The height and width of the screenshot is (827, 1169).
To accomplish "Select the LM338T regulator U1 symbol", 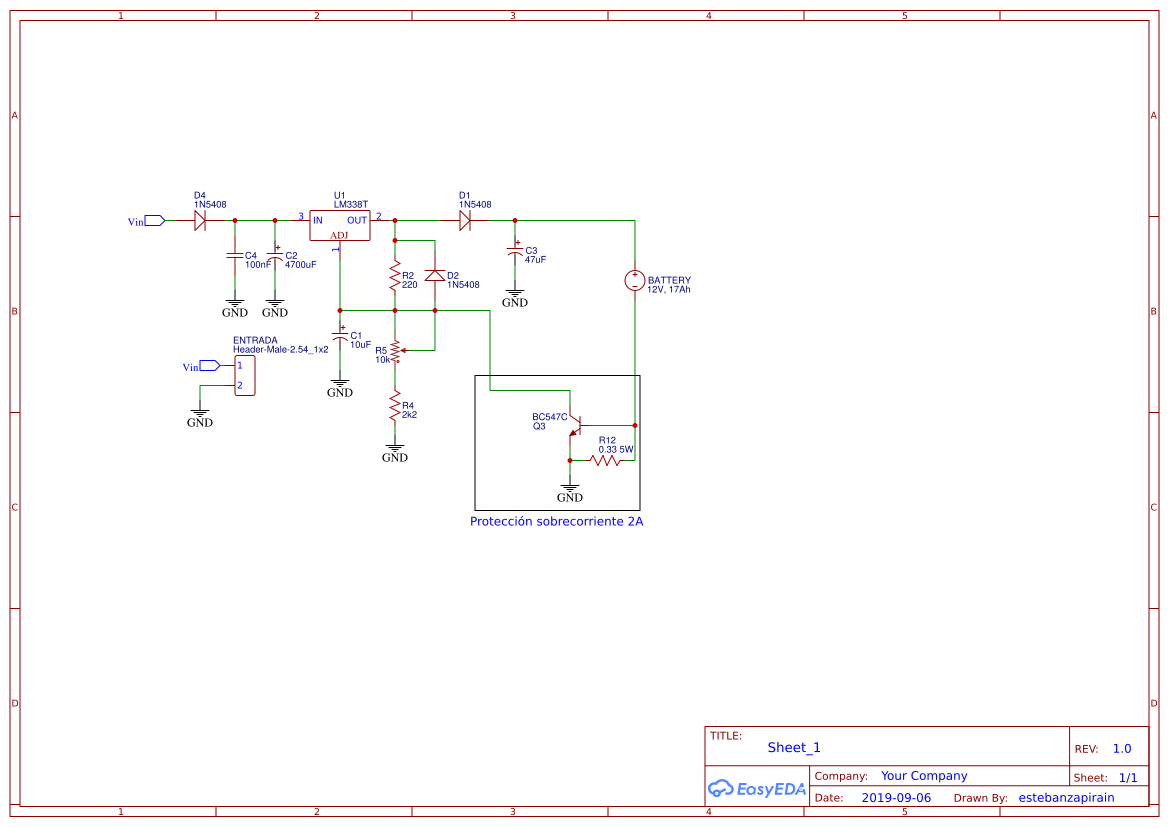I will click(340, 224).
